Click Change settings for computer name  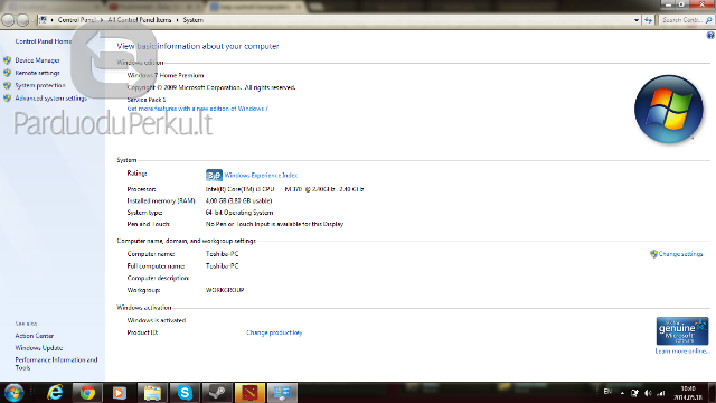click(x=681, y=254)
